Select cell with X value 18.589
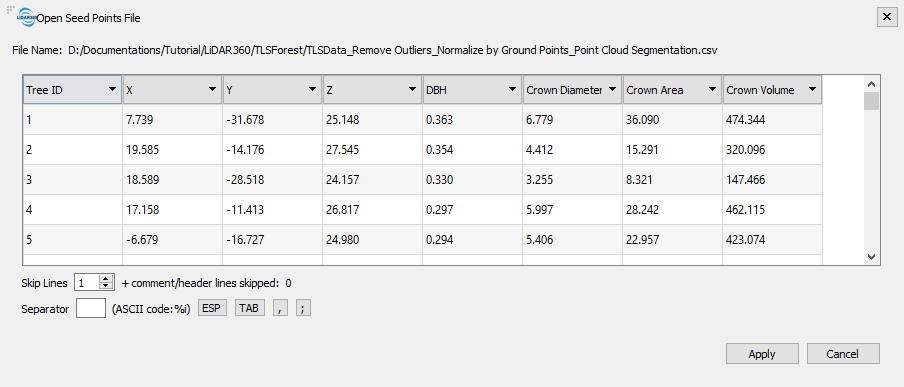The image size is (904, 387). tap(172, 179)
